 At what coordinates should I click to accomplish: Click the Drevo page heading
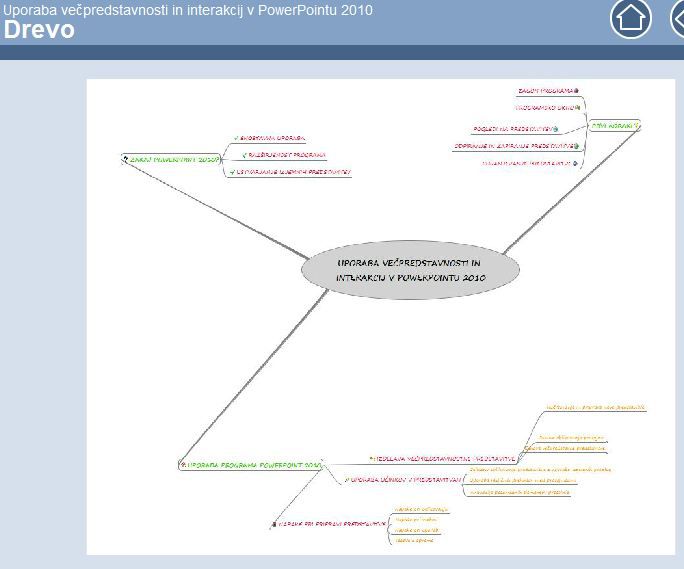click(x=39, y=30)
